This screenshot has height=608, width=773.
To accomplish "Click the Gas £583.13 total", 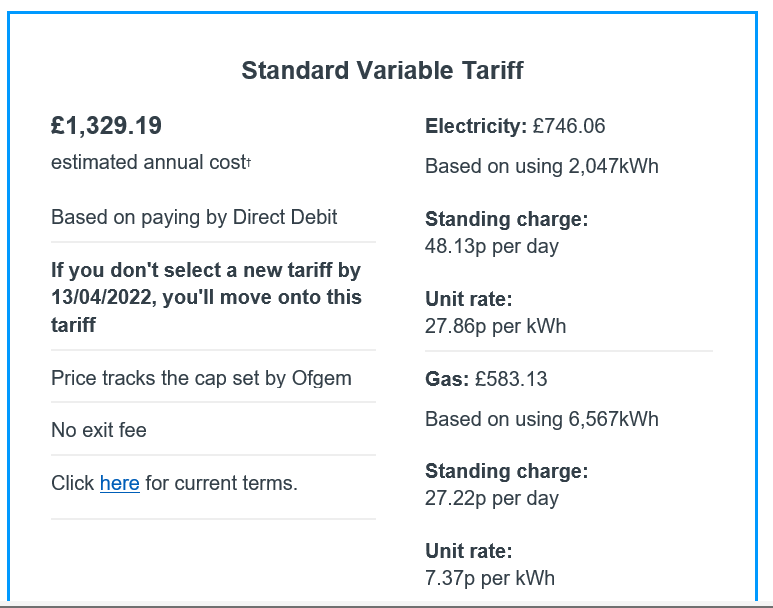I will [486, 379].
